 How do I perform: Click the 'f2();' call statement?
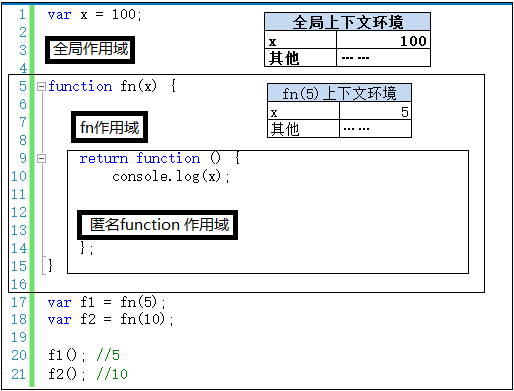coord(67,374)
